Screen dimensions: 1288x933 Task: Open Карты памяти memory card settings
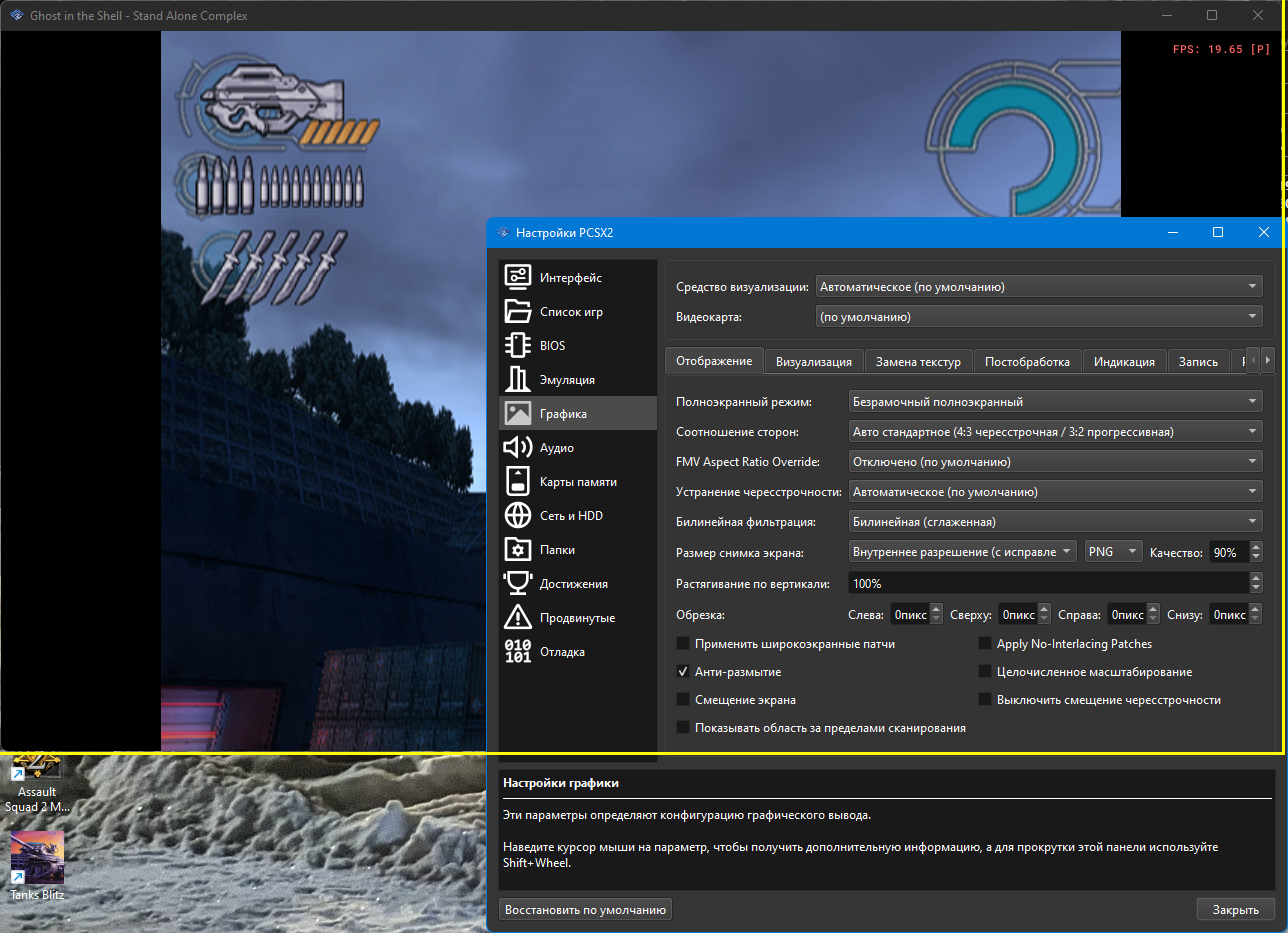click(x=578, y=482)
